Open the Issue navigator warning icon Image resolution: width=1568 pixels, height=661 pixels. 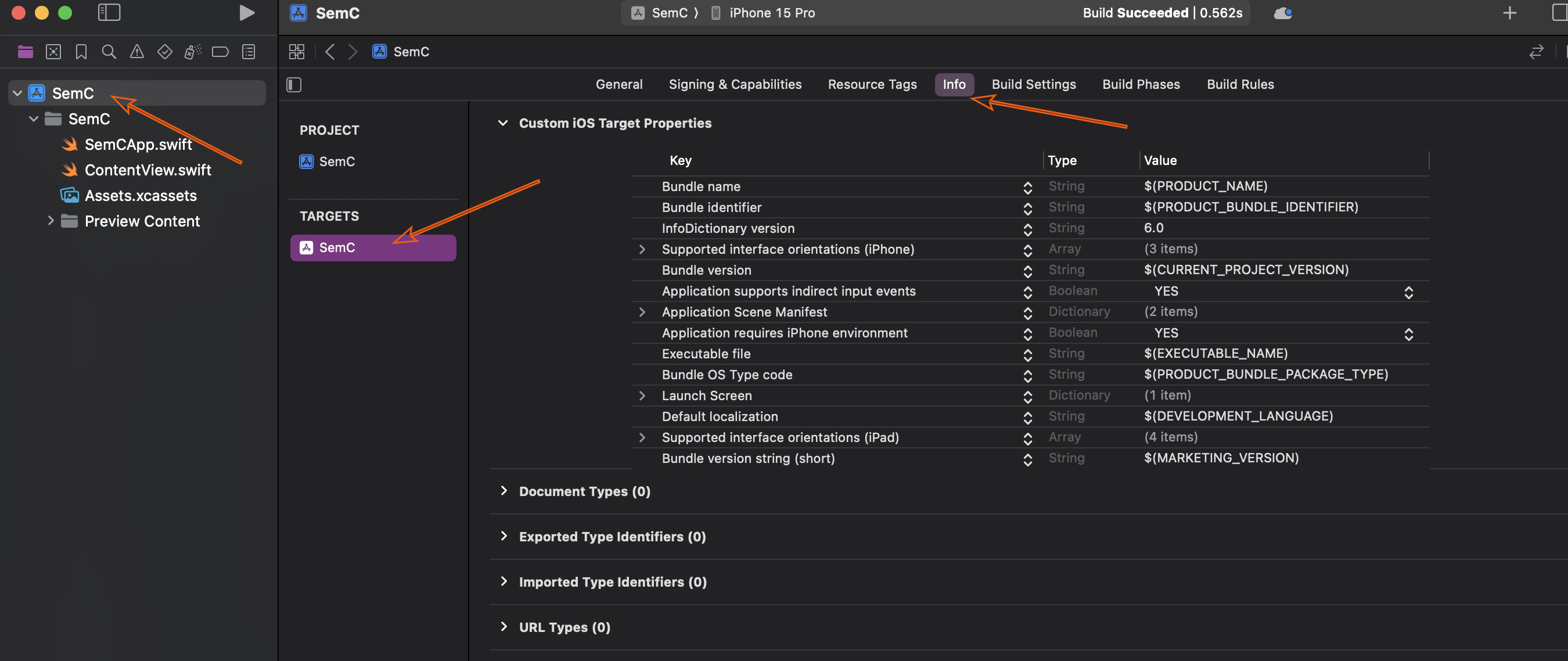point(137,52)
